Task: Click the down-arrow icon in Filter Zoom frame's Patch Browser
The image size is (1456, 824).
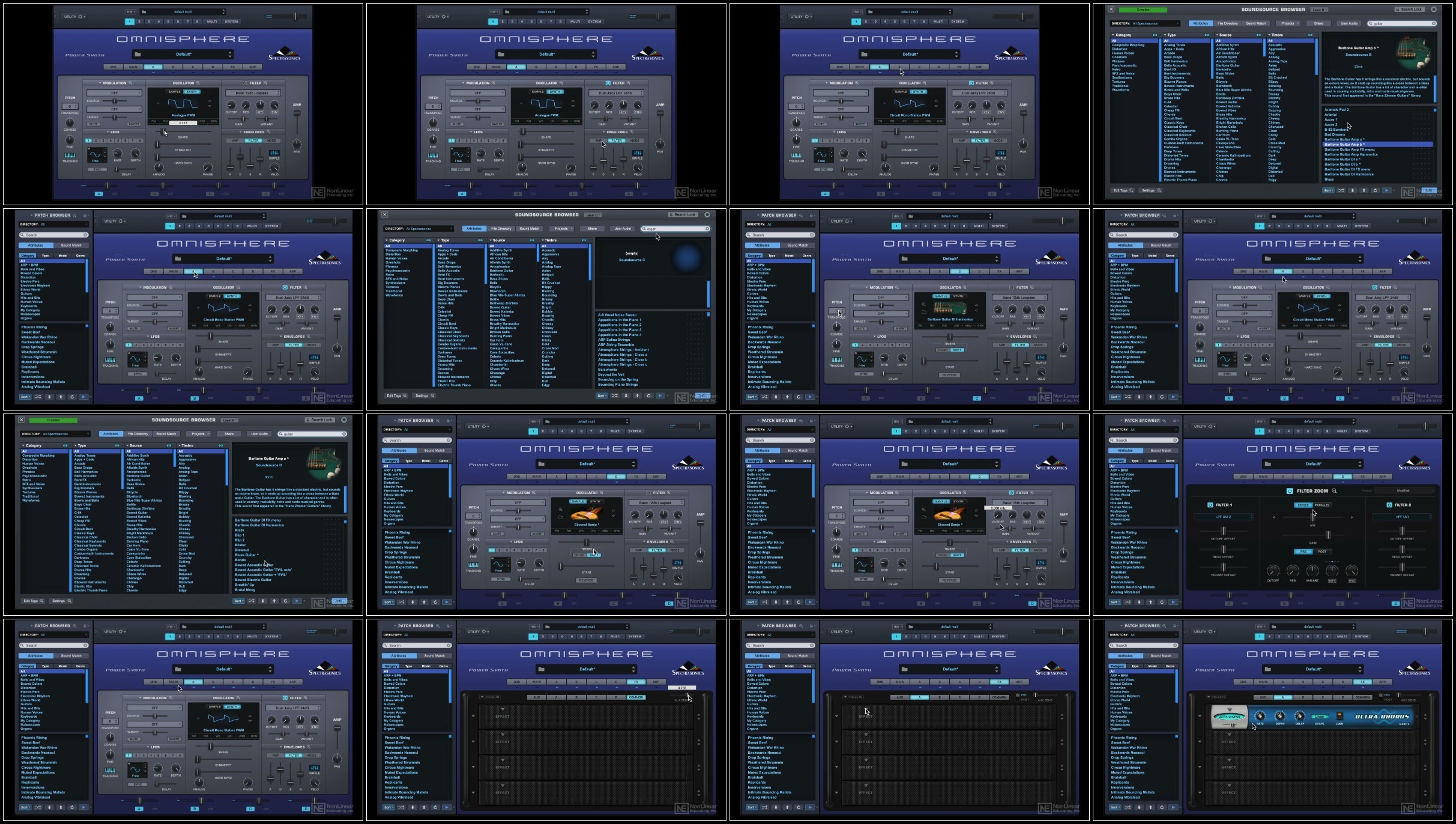Action: tap(1139, 602)
